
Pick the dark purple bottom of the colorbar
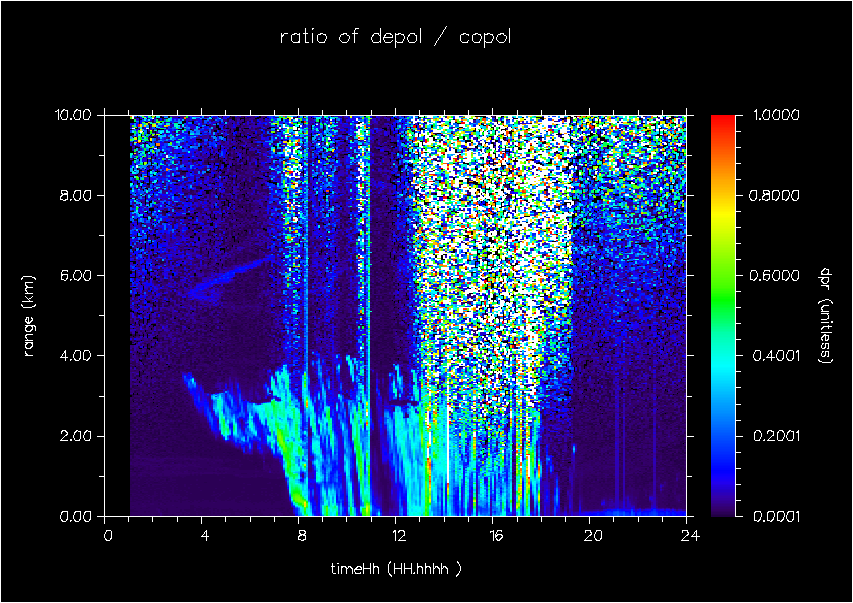(x=723, y=512)
